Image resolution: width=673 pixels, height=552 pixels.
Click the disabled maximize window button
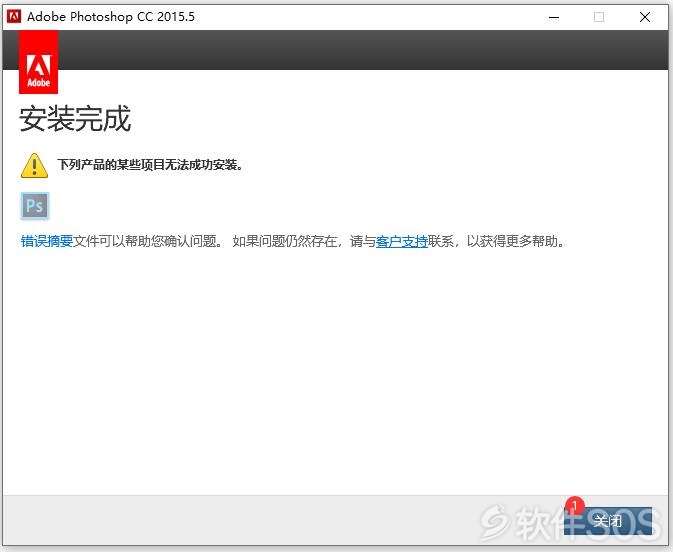point(599,17)
